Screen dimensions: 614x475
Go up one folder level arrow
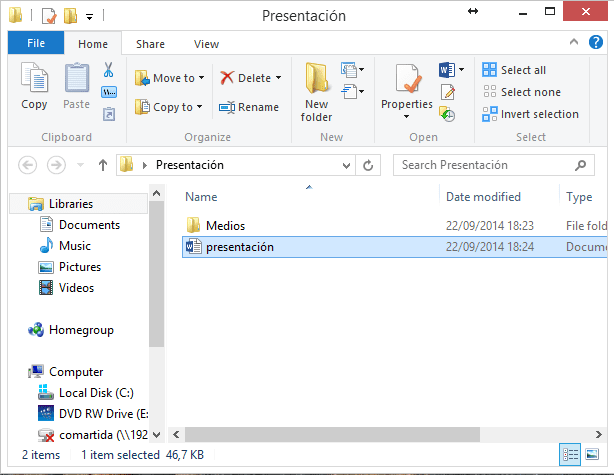click(x=103, y=165)
